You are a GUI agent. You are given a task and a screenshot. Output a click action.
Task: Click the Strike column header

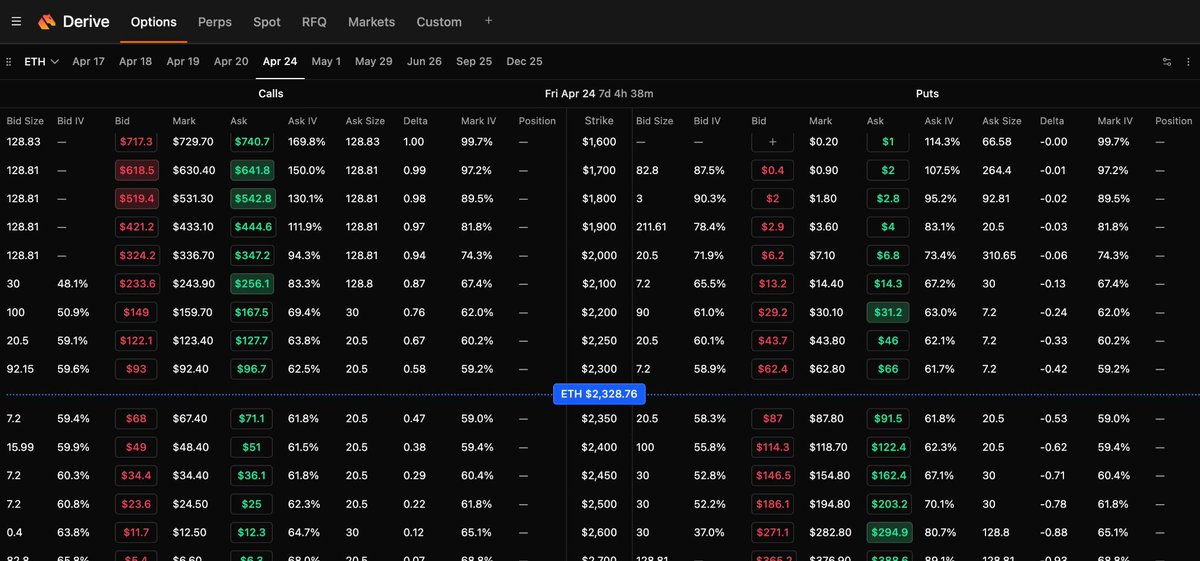point(599,121)
